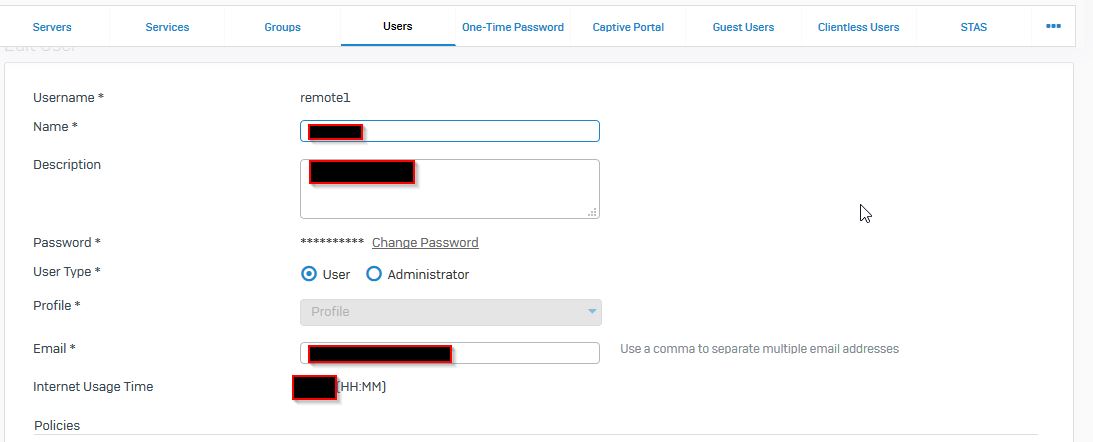Click the Change Password link
Image resolution: width=1093 pixels, height=442 pixels.
(x=425, y=243)
